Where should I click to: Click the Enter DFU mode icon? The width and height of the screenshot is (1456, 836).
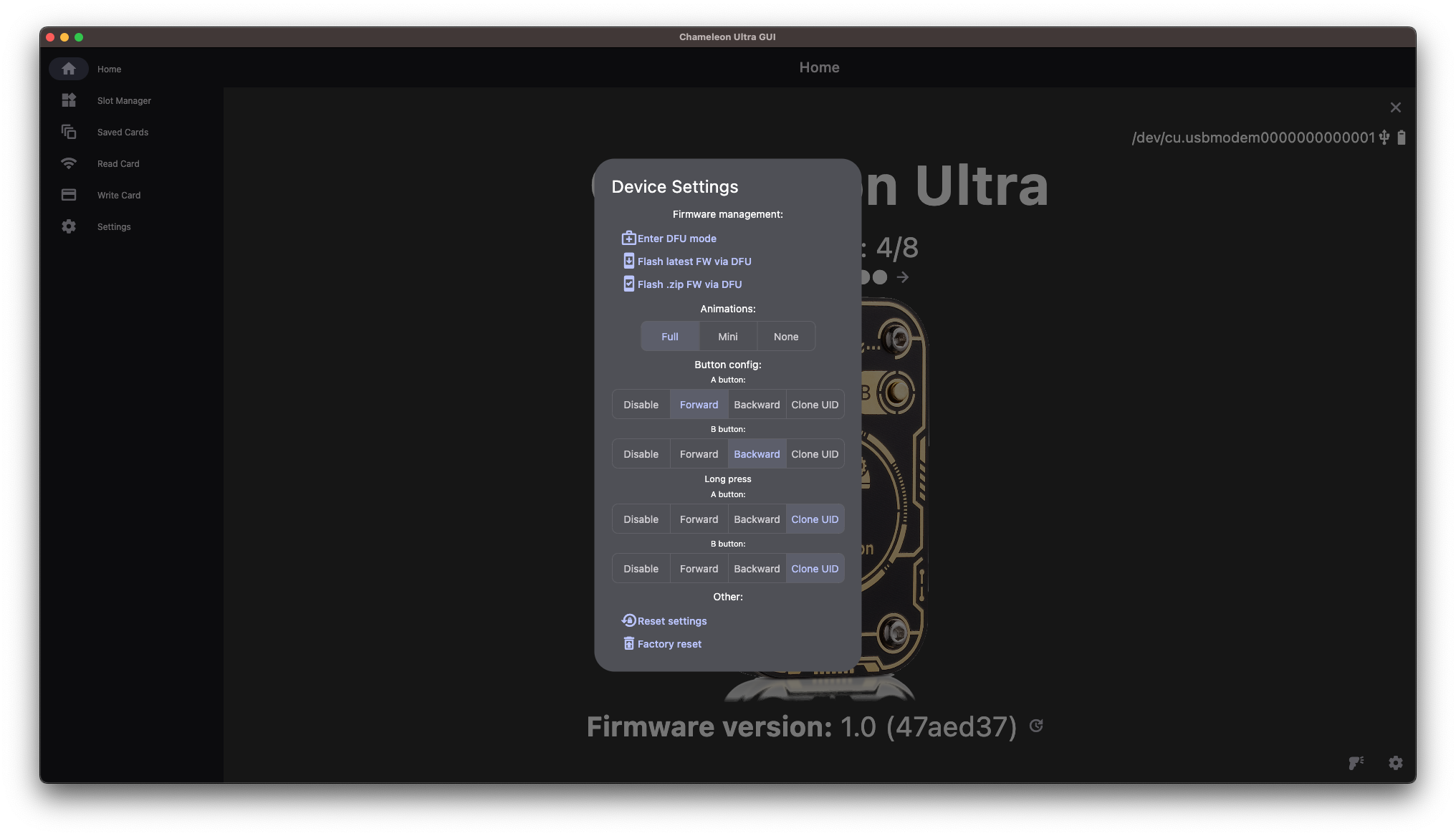(628, 238)
